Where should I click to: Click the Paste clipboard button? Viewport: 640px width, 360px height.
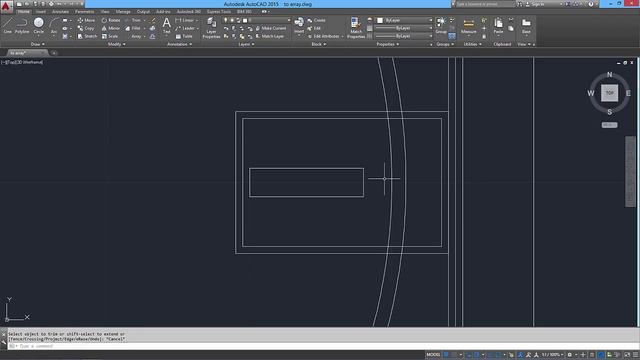tap(498, 26)
